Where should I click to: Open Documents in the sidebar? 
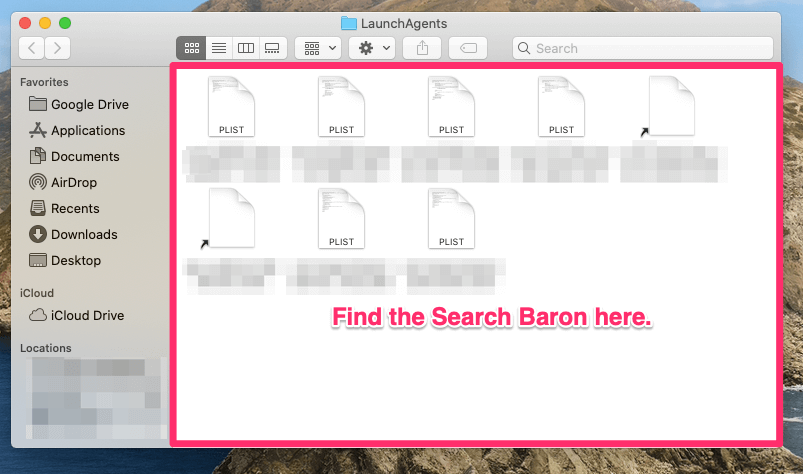click(74, 157)
